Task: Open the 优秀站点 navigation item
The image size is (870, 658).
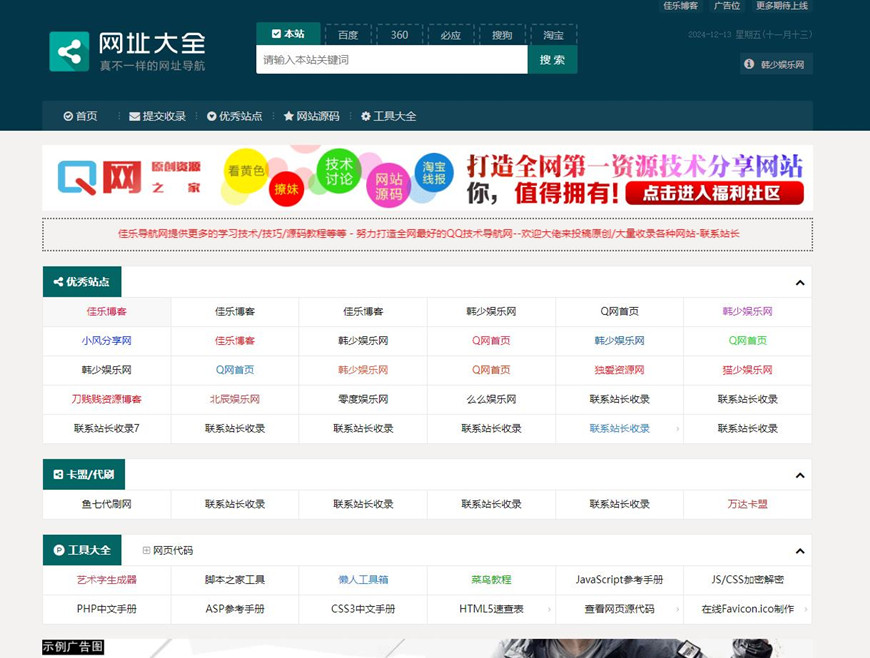Action: coord(234,116)
